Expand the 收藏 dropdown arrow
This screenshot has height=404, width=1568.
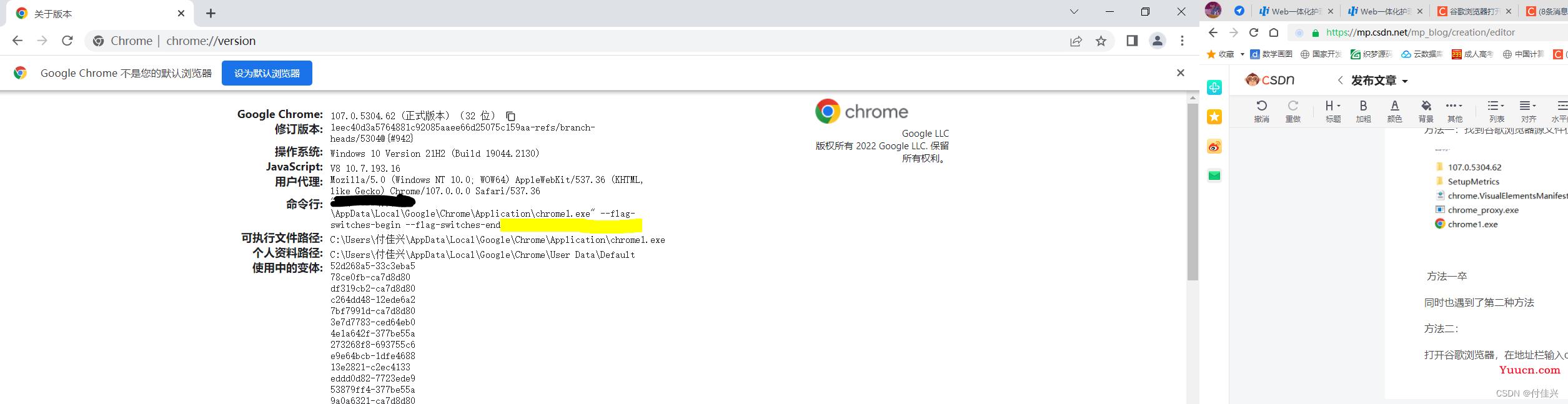point(1242,54)
